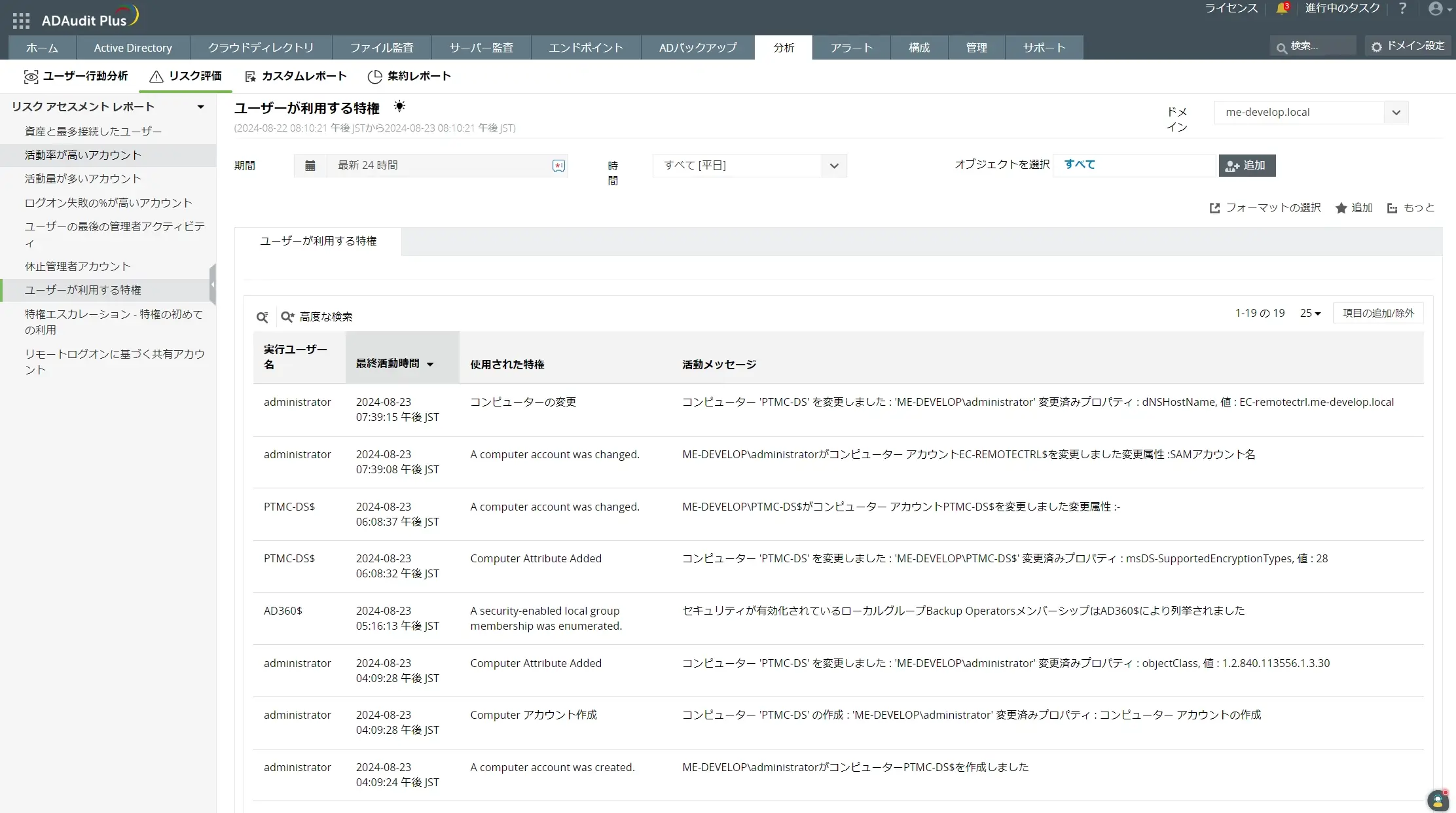Click the ユーザー行動分析 icon

click(x=31, y=76)
